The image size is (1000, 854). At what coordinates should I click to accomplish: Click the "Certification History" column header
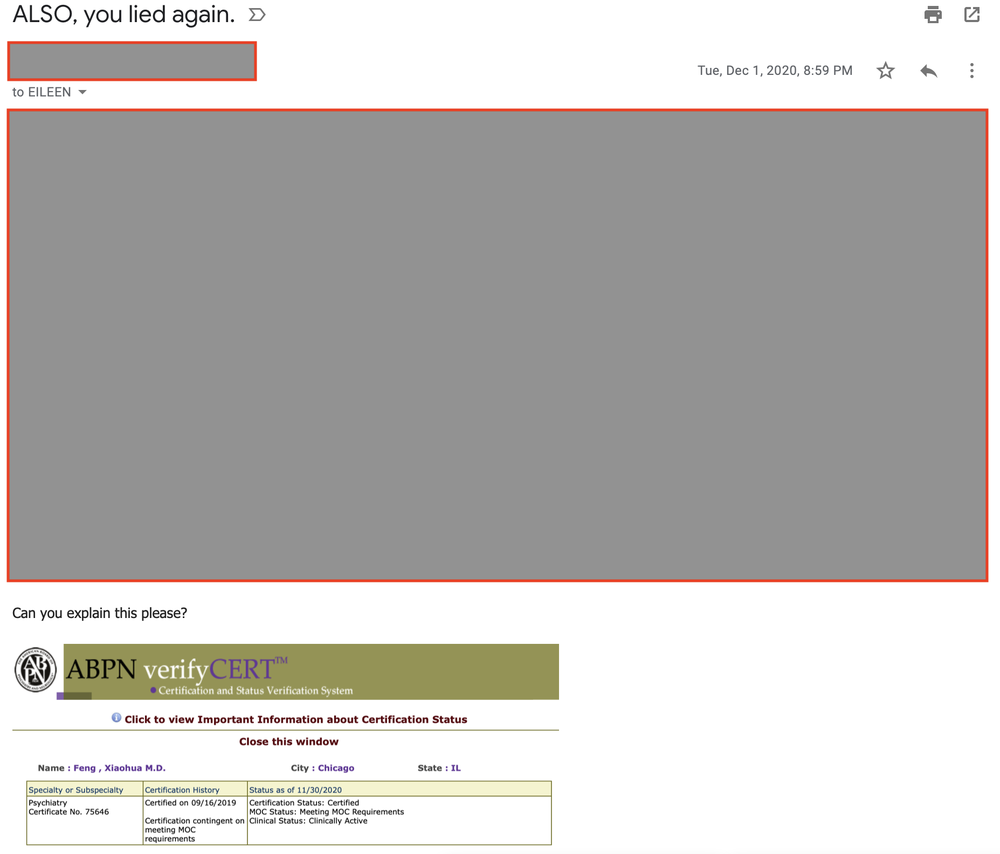tap(182, 790)
